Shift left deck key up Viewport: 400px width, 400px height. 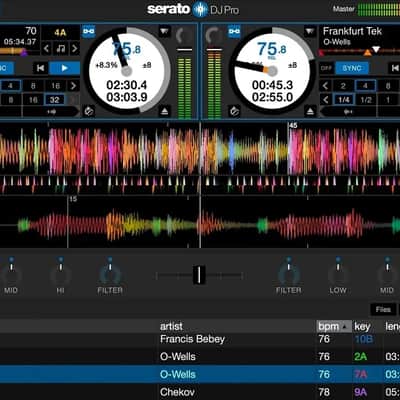[75, 49]
